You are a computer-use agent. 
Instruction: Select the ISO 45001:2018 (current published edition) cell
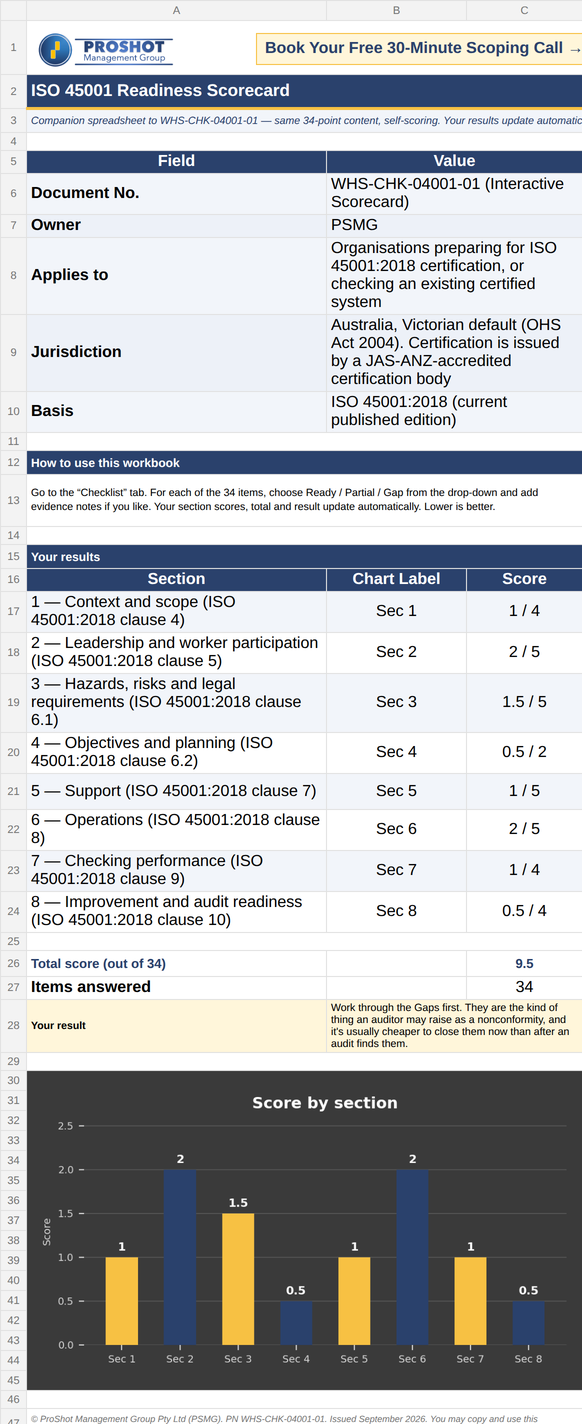coord(454,411)
